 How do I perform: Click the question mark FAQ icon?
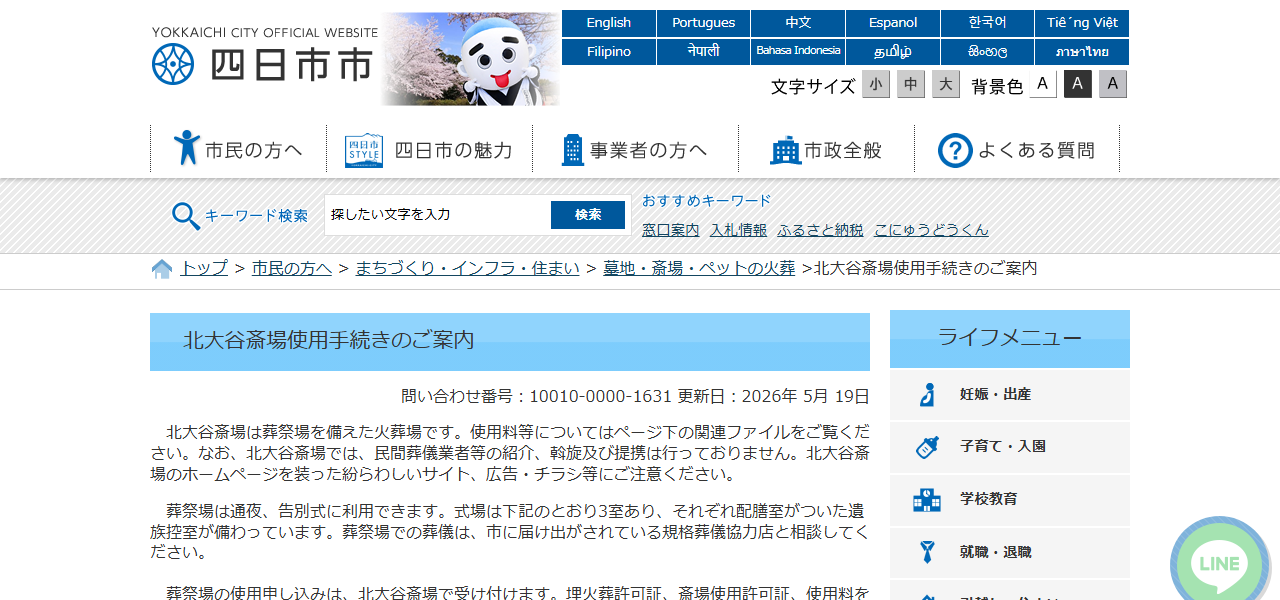pyautogui.click(x=955, y=150)
